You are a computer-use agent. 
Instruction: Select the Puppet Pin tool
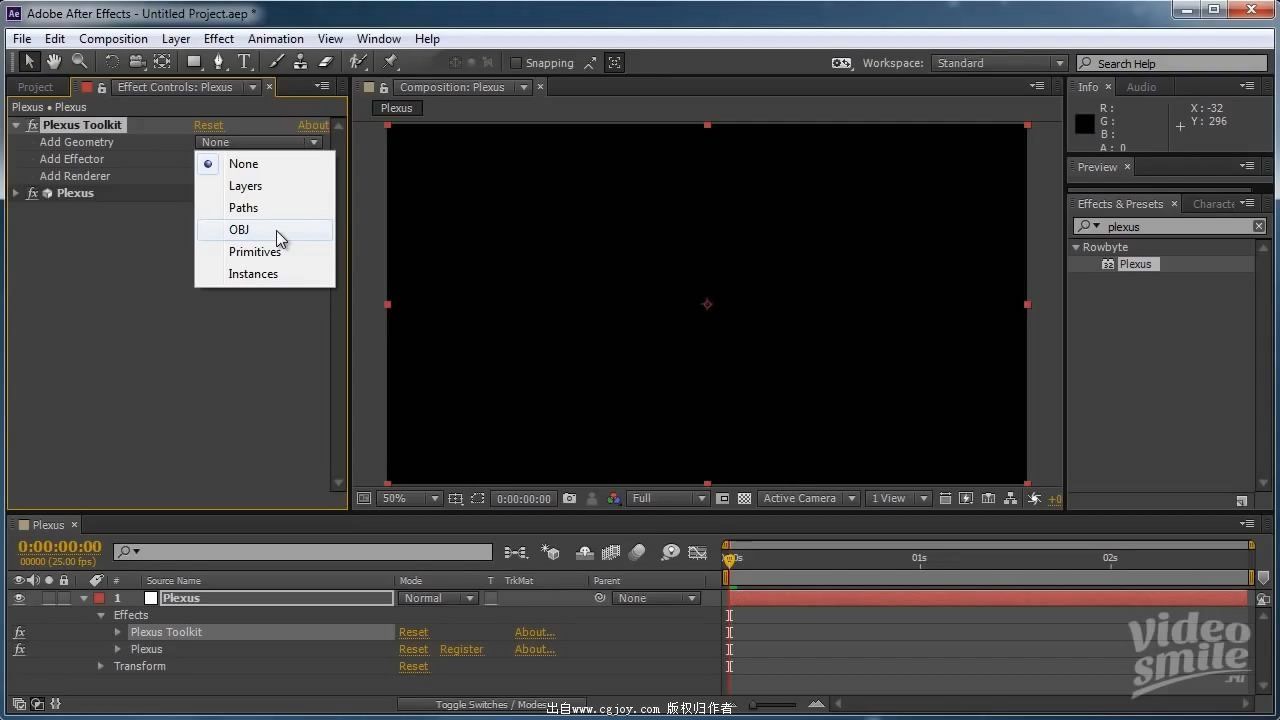pyautogui.click(x=391, y=62)
